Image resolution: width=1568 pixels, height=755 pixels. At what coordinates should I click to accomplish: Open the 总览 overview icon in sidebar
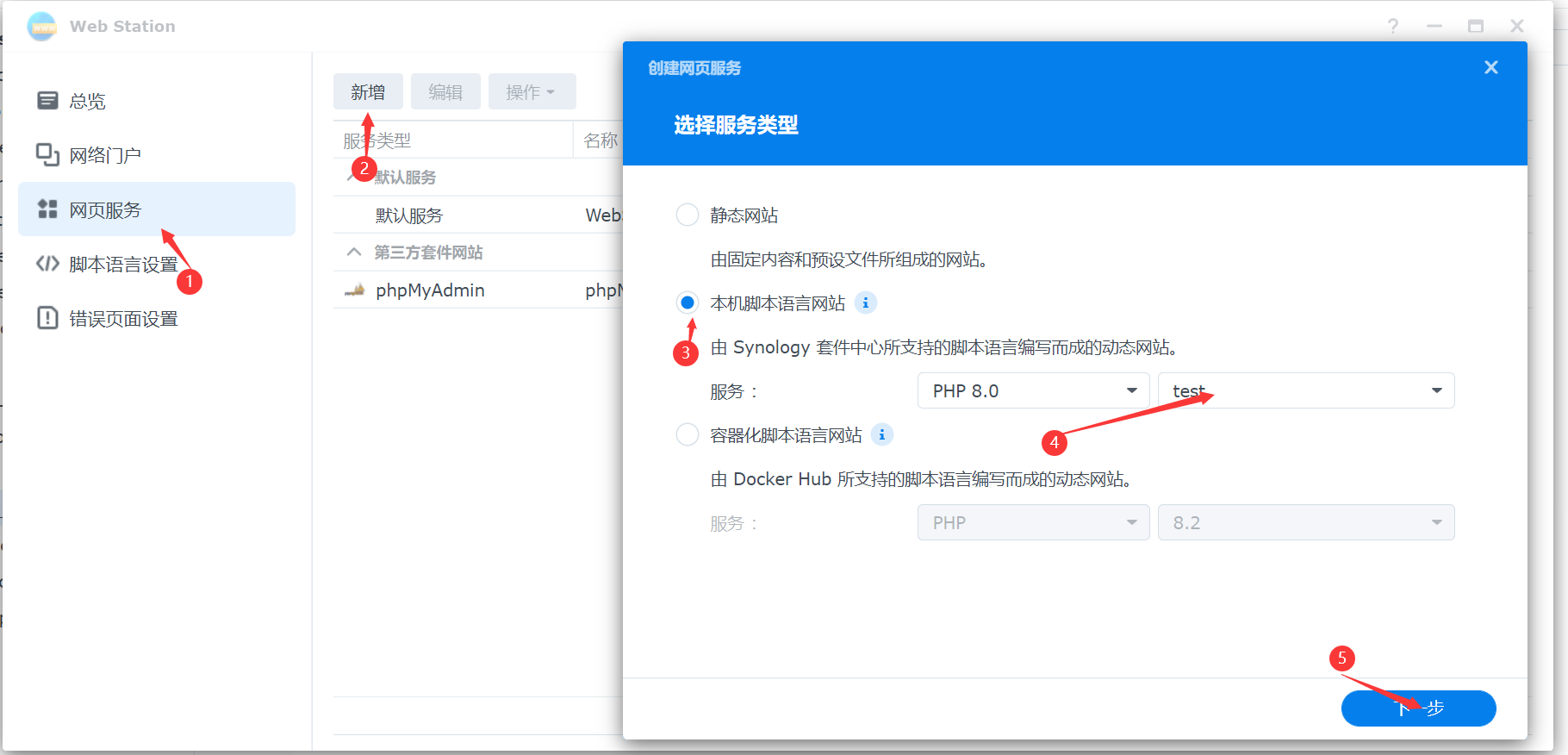pyautogui.click(x=47, y=101)
